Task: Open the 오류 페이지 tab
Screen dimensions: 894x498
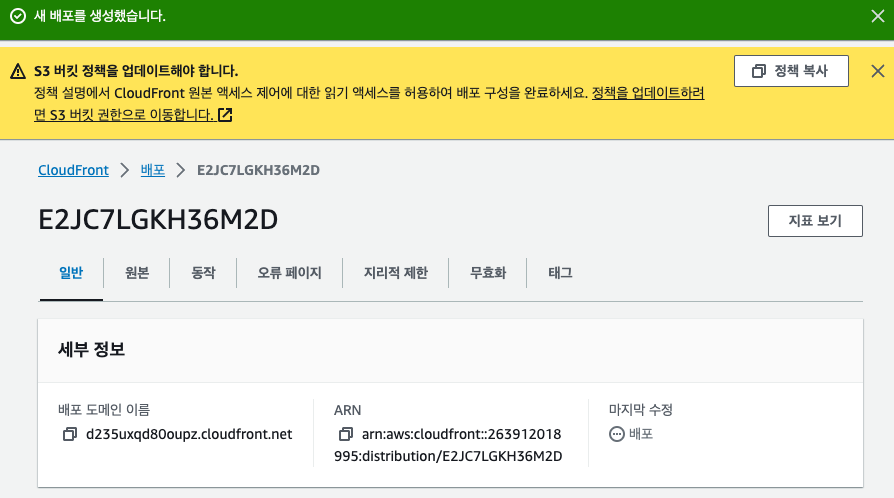Action: [x=289, y=273]
